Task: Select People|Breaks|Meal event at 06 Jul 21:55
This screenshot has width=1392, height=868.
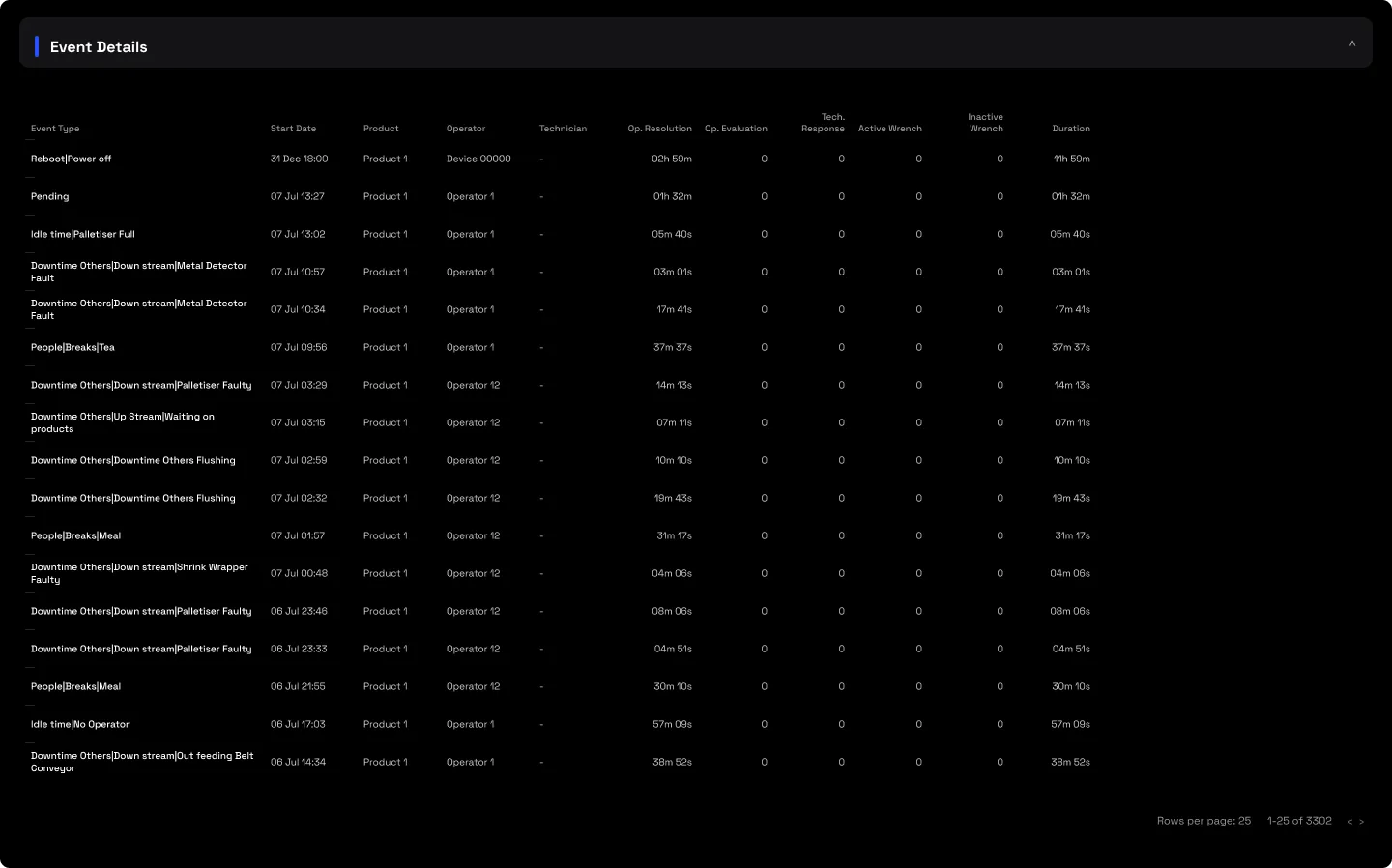Action: point(561,686)
